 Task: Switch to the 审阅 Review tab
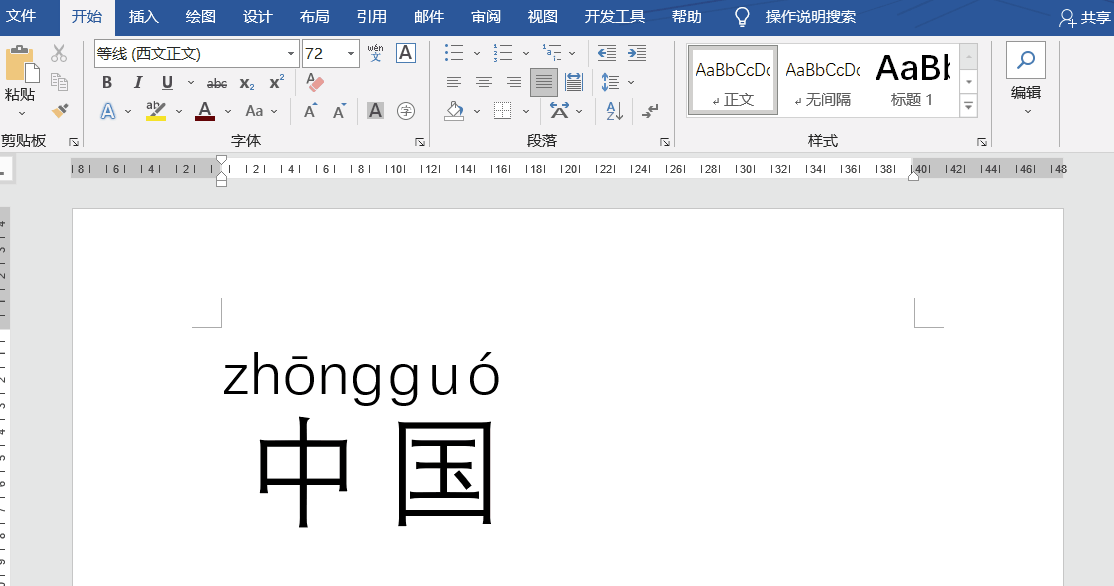click(486, 16)
